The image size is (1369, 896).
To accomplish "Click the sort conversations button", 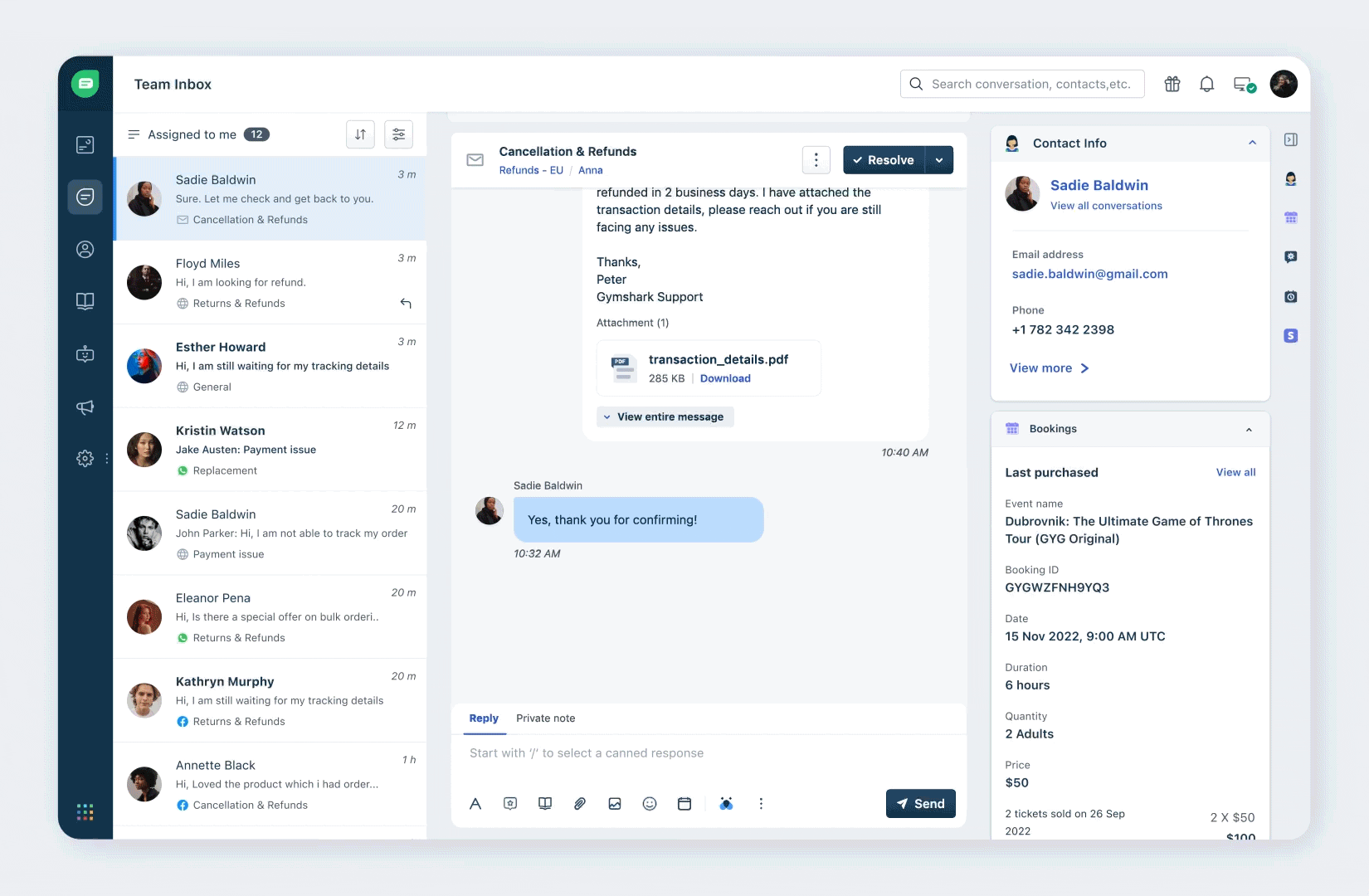I will click(x=360, y=134).
